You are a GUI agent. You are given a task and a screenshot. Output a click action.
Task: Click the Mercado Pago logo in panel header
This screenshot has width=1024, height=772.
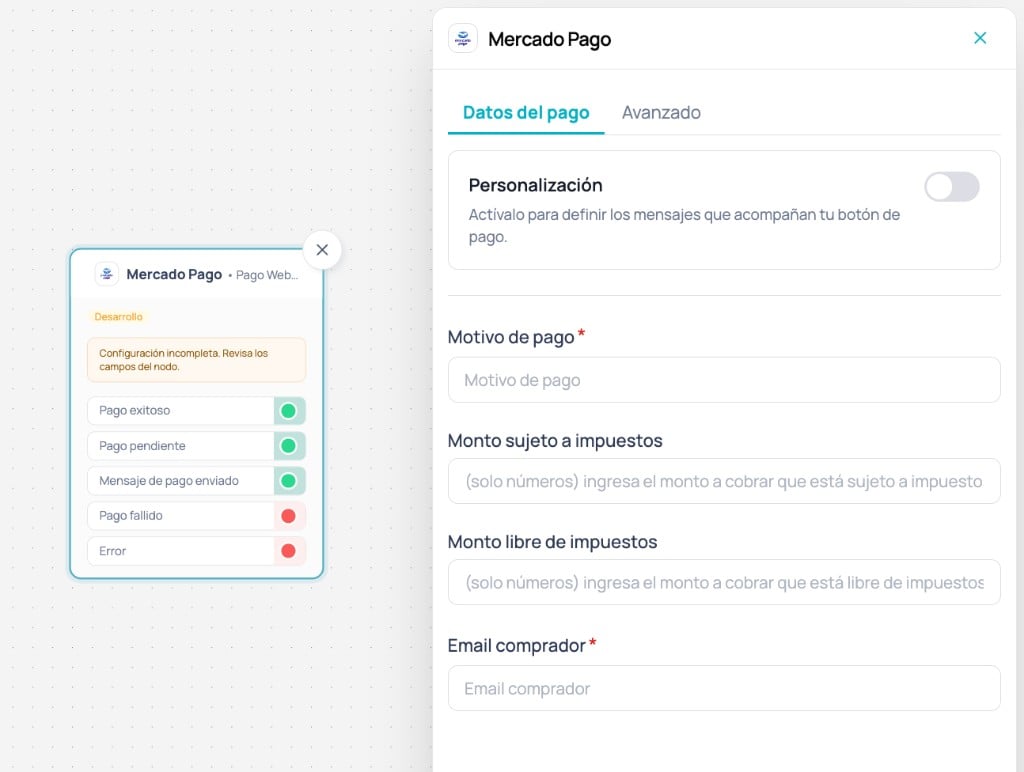[x=462, y=39]
